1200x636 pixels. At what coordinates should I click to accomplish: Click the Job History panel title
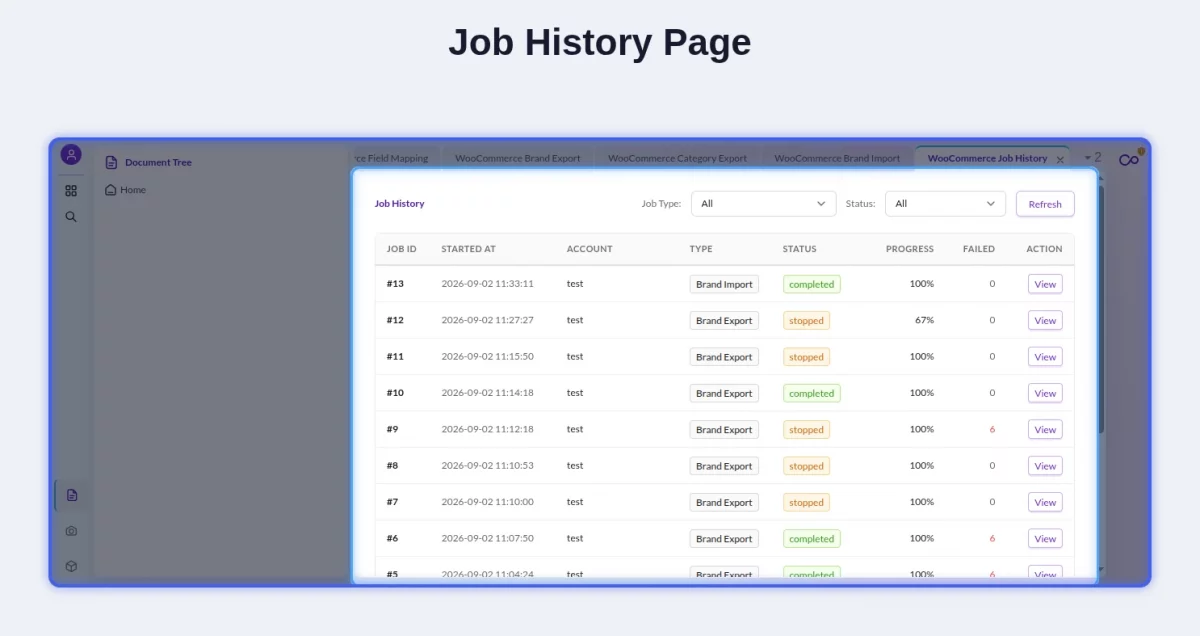point(399,204)
